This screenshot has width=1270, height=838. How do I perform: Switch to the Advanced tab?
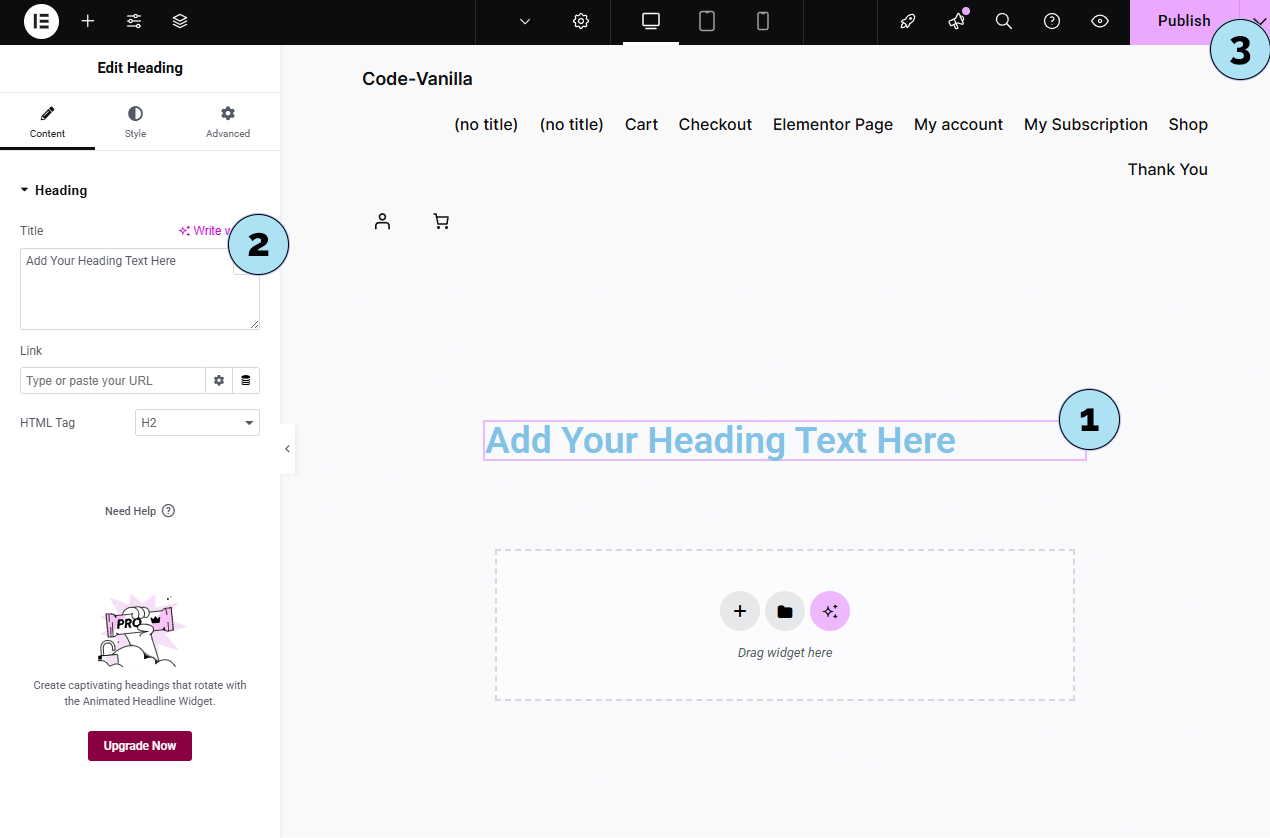[x=228, y=122]
